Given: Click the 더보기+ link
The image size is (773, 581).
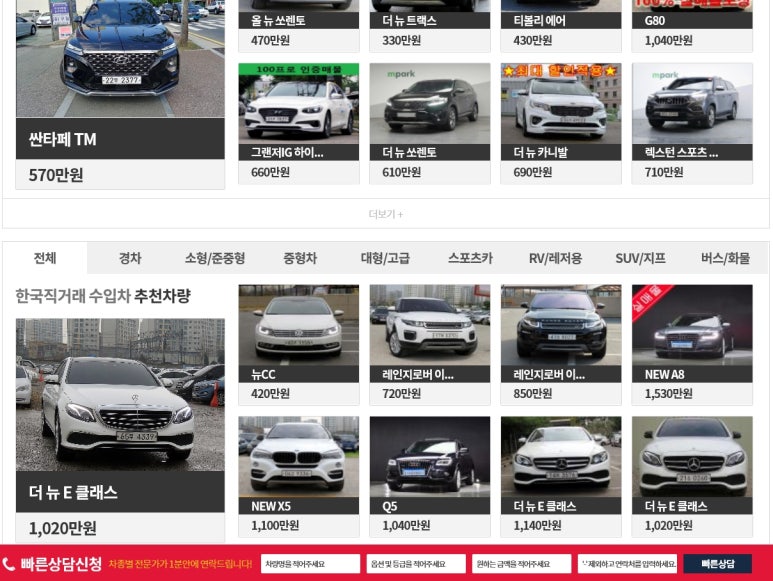Looking at the screenshot, I should 386,214.
